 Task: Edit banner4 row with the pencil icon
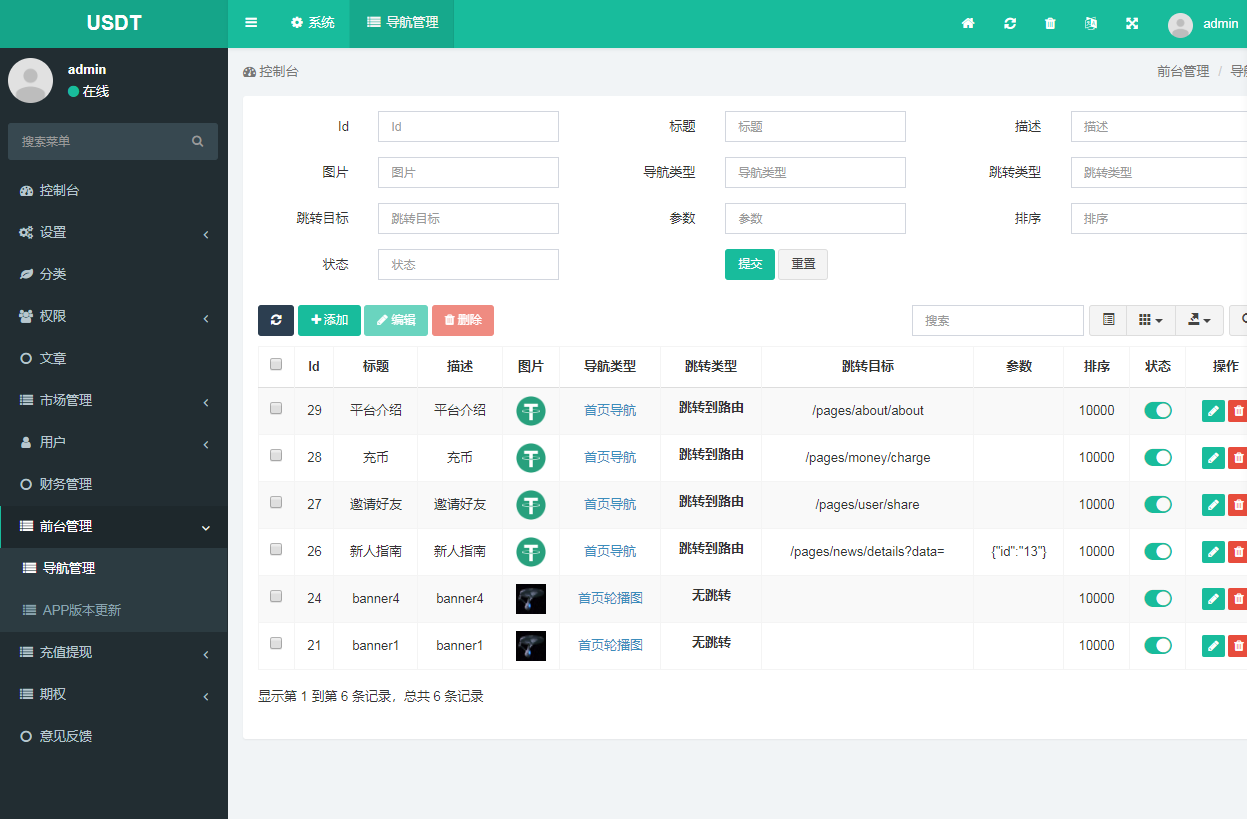pos(1213,598)
